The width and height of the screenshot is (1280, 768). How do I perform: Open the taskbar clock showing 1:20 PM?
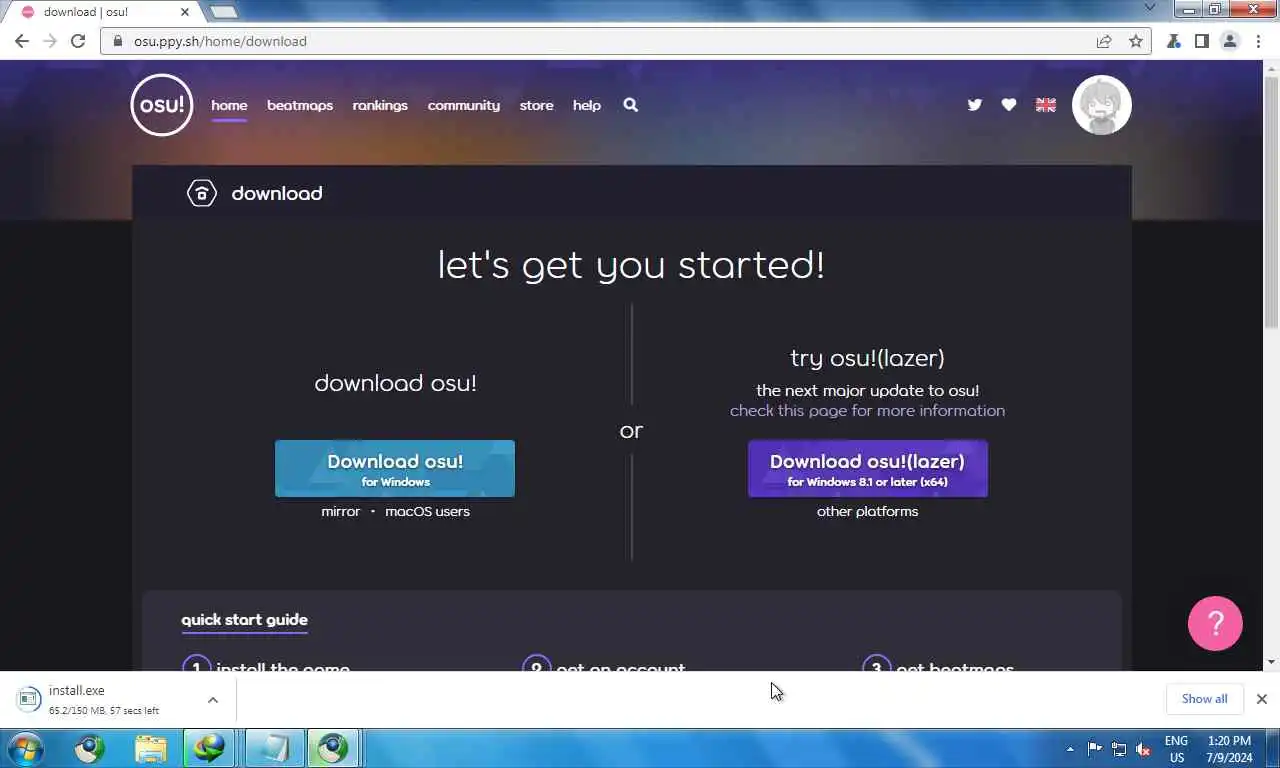click(1229, 749)
